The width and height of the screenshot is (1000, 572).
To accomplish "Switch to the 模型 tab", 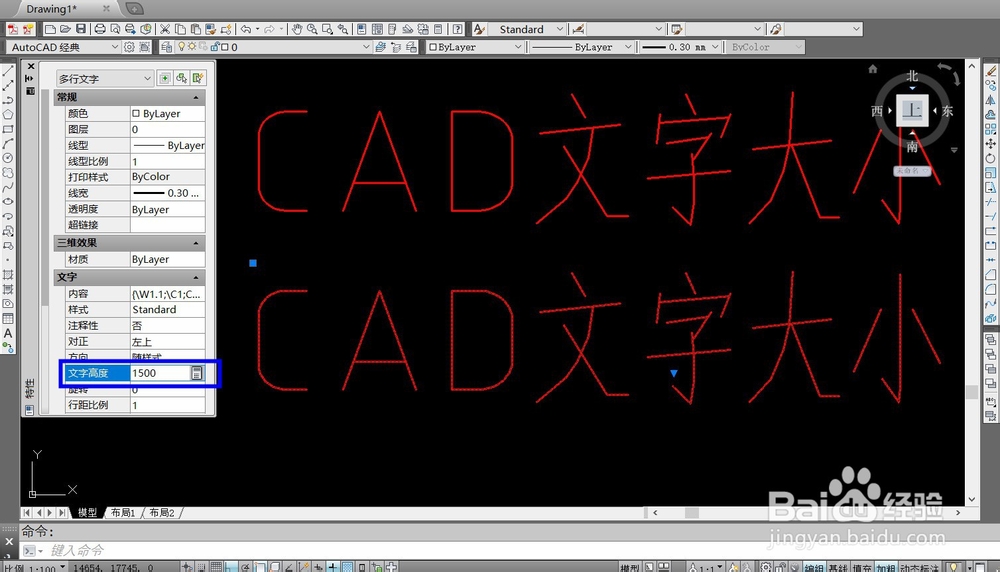I will (x=87, y=513).
